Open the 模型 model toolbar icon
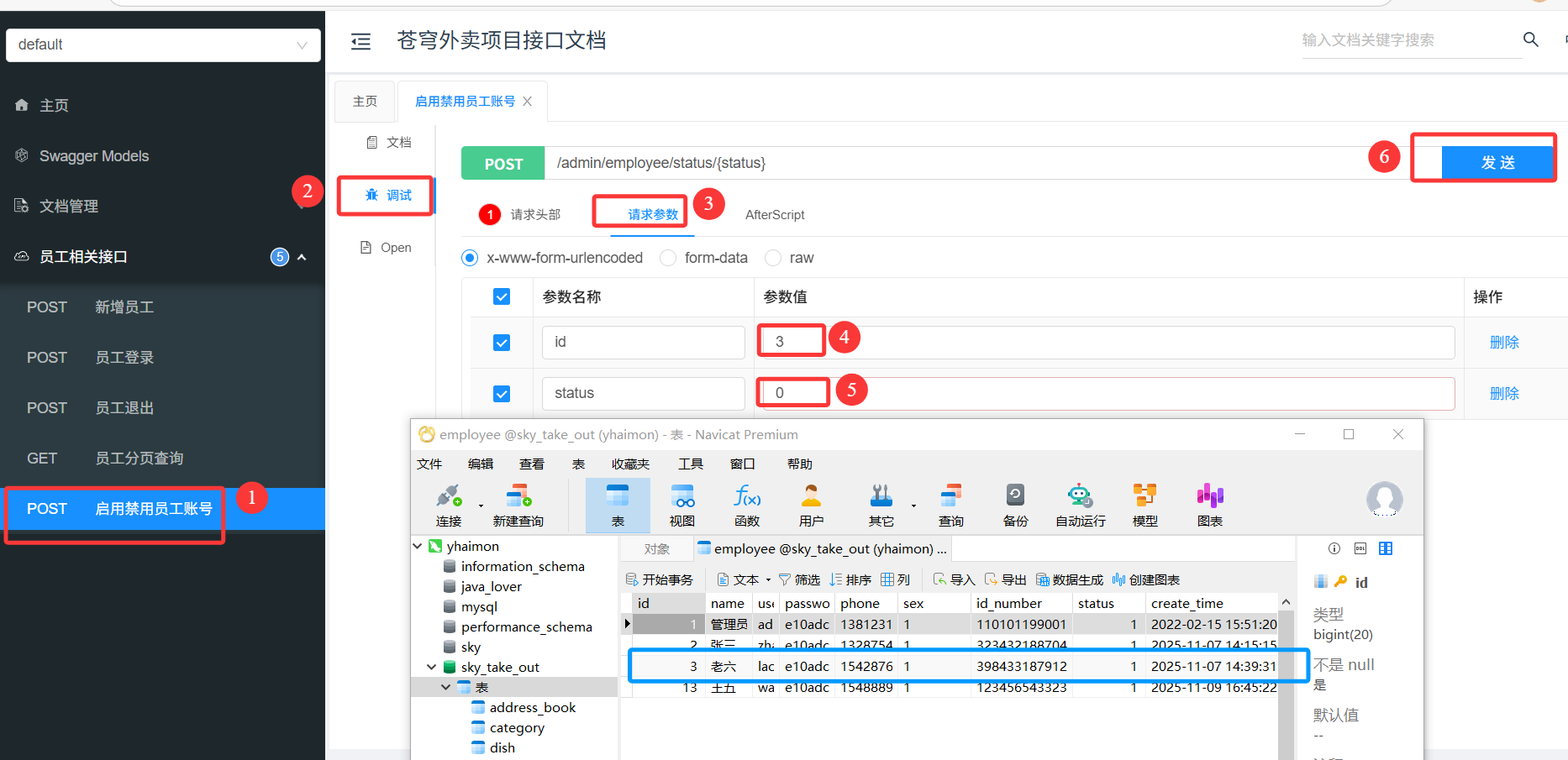 tap(1145, 496)
